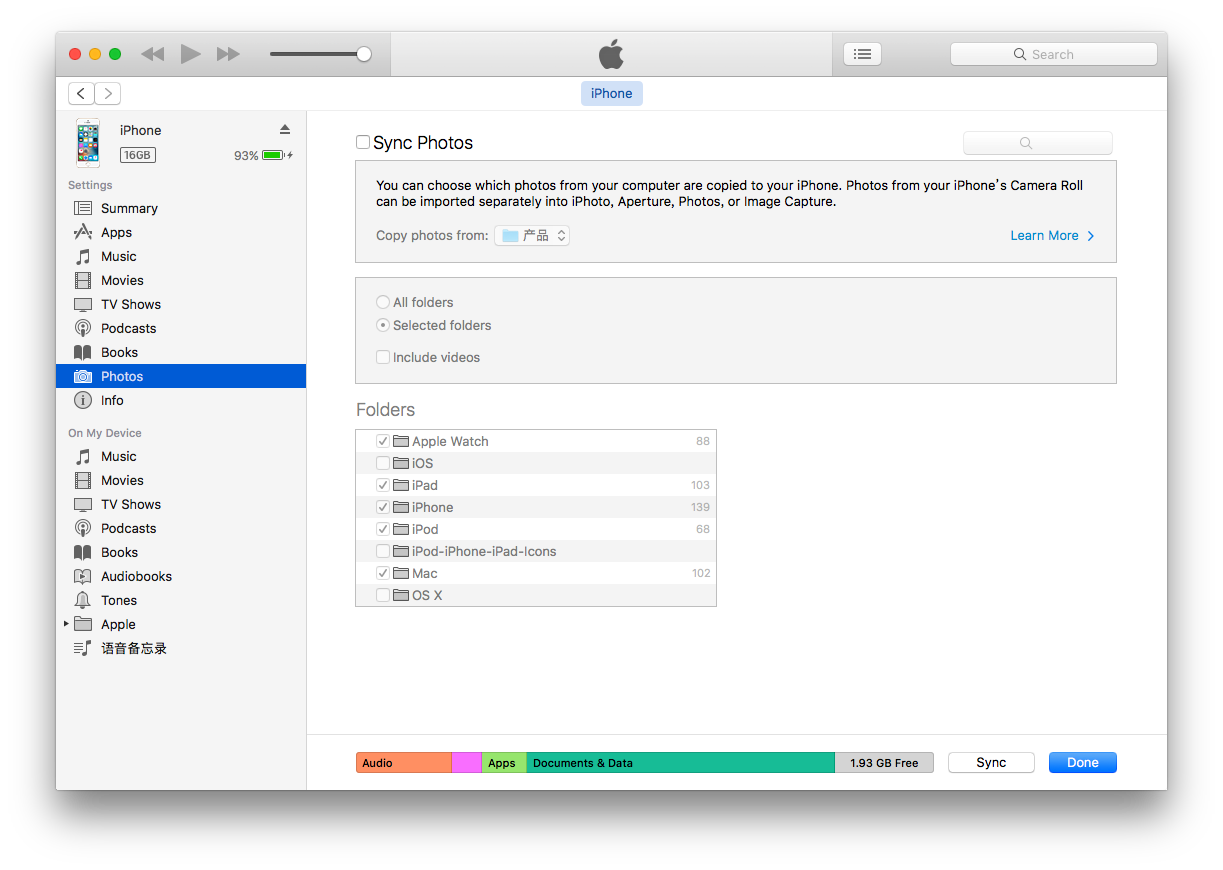Enable the Sync Photos checkbox
This screenshot has height=870, width=1223.
point(363,142)
